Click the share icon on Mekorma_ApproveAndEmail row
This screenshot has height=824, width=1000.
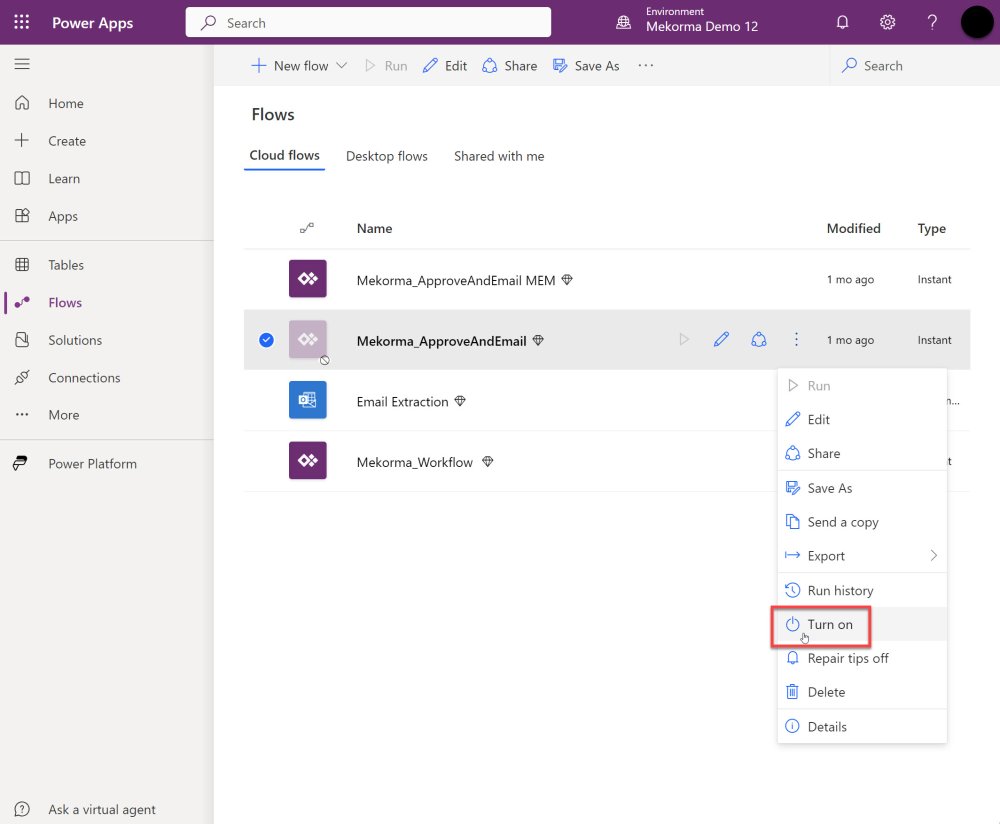point(758,339)
